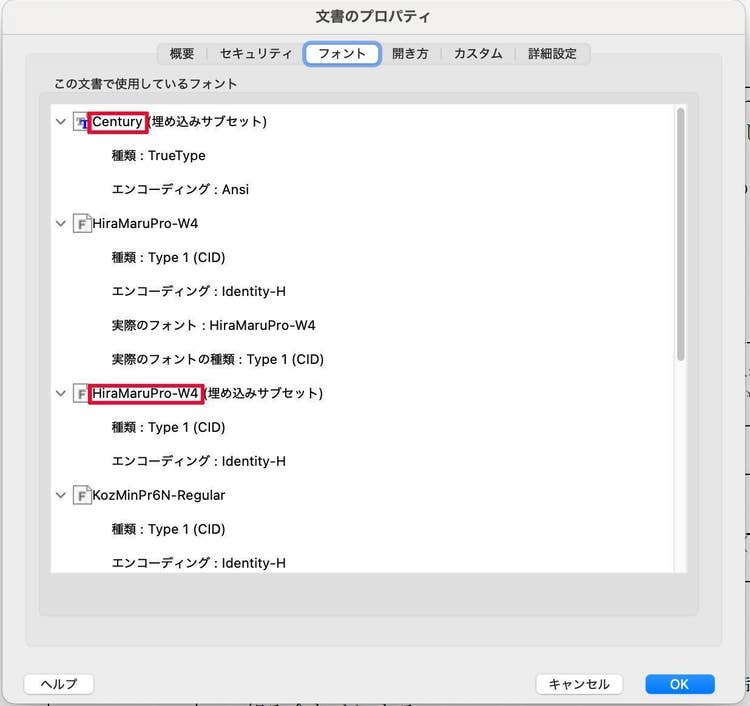The height and width of the screenshot is (706, 750).
Task: Collapse HiraMaruPro-W4 (埋め込みサブセット) chevron
Action: (x=61, y=394)
